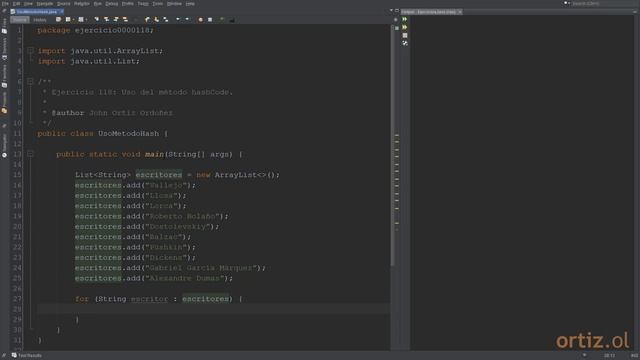Show opened documents list arrow

click(391, 11)
